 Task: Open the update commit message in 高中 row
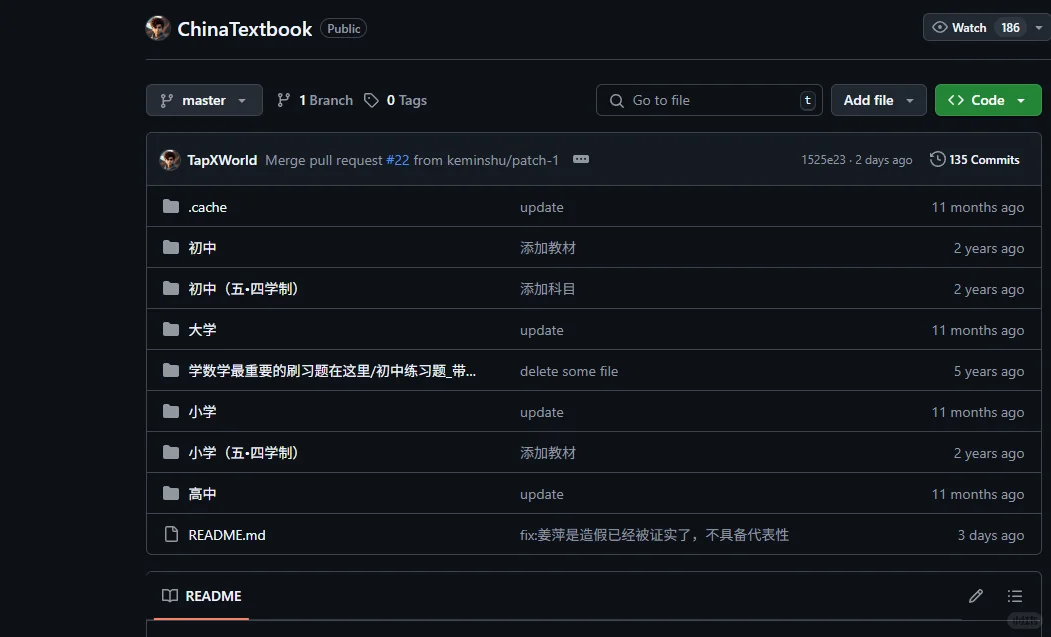tap(542, 494)
